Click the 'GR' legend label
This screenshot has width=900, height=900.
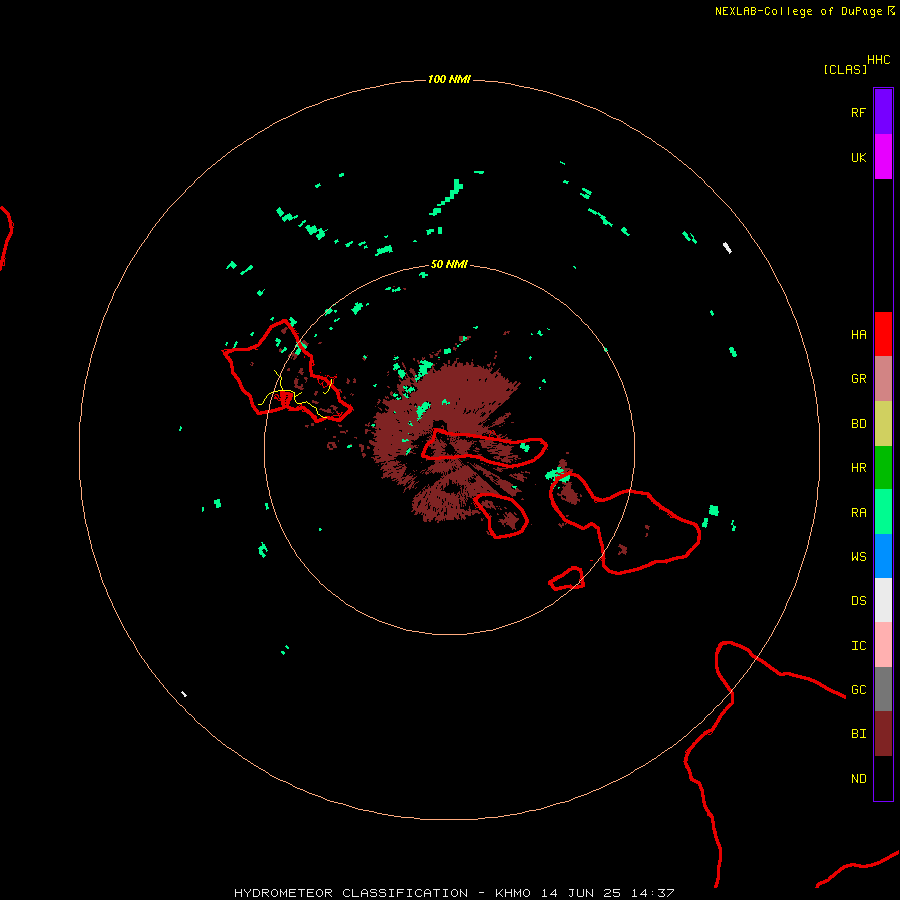click(x=858, y=379)
